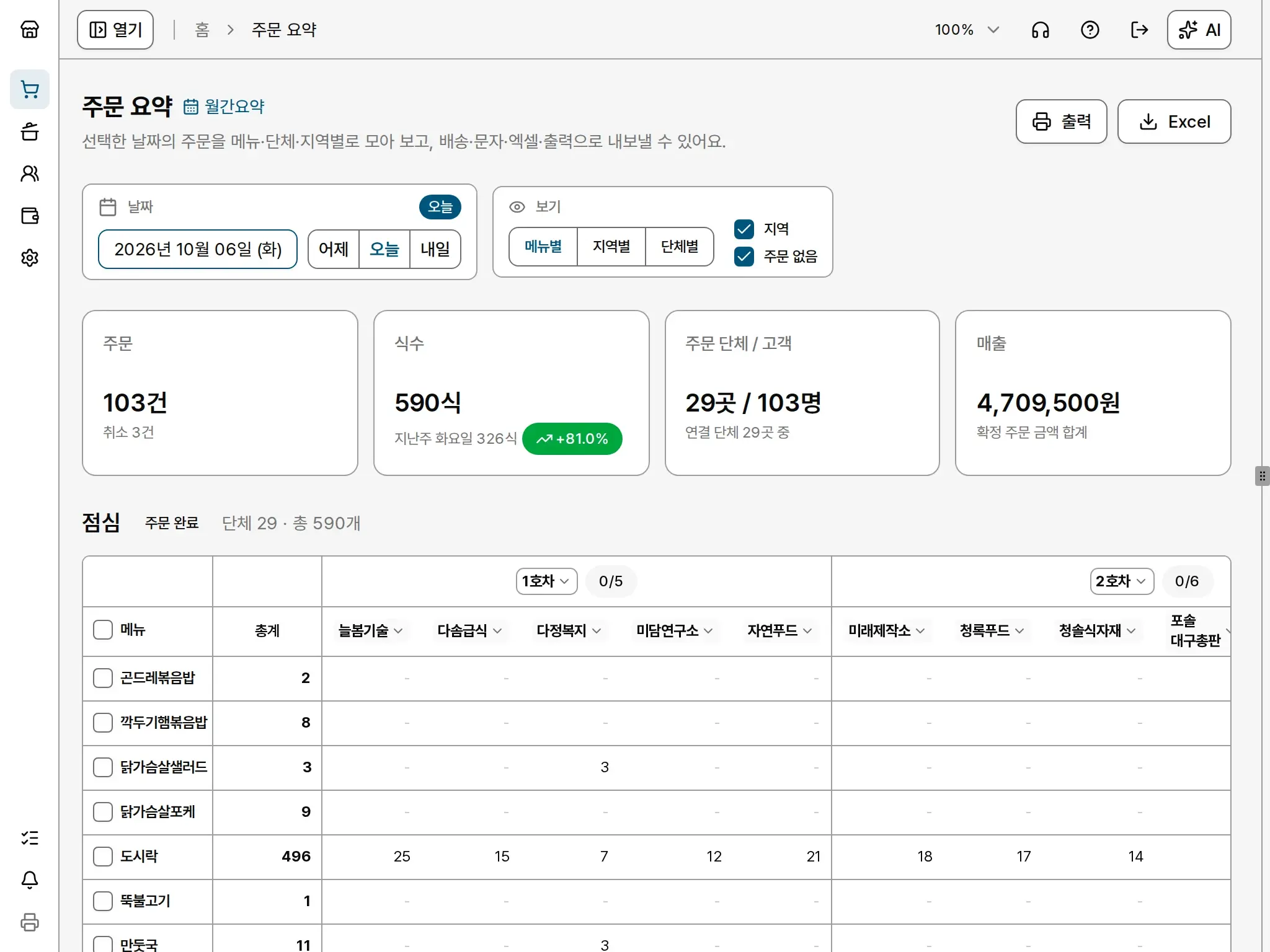
Task: Switch to the 단체별 view tab
Action: point(680,247)
